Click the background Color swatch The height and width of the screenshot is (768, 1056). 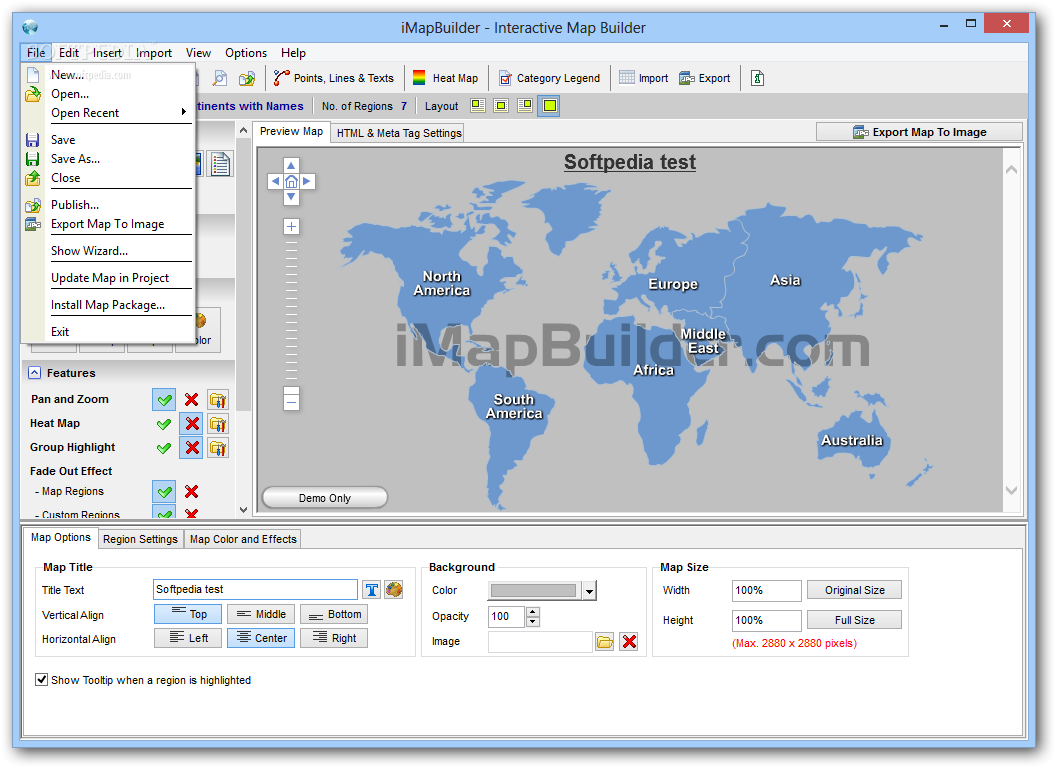533,591
